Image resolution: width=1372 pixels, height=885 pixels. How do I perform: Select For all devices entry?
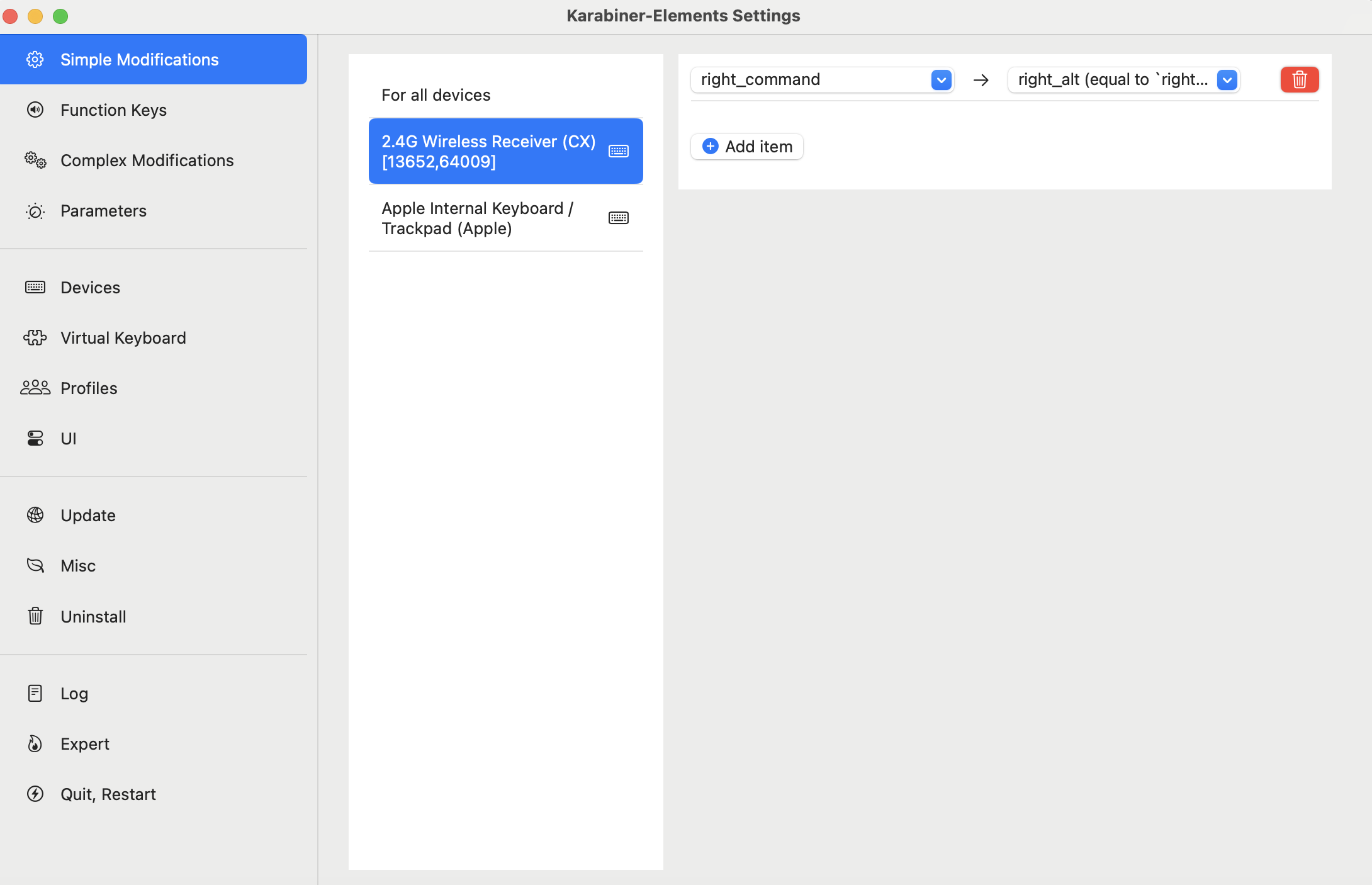(436, 95)
